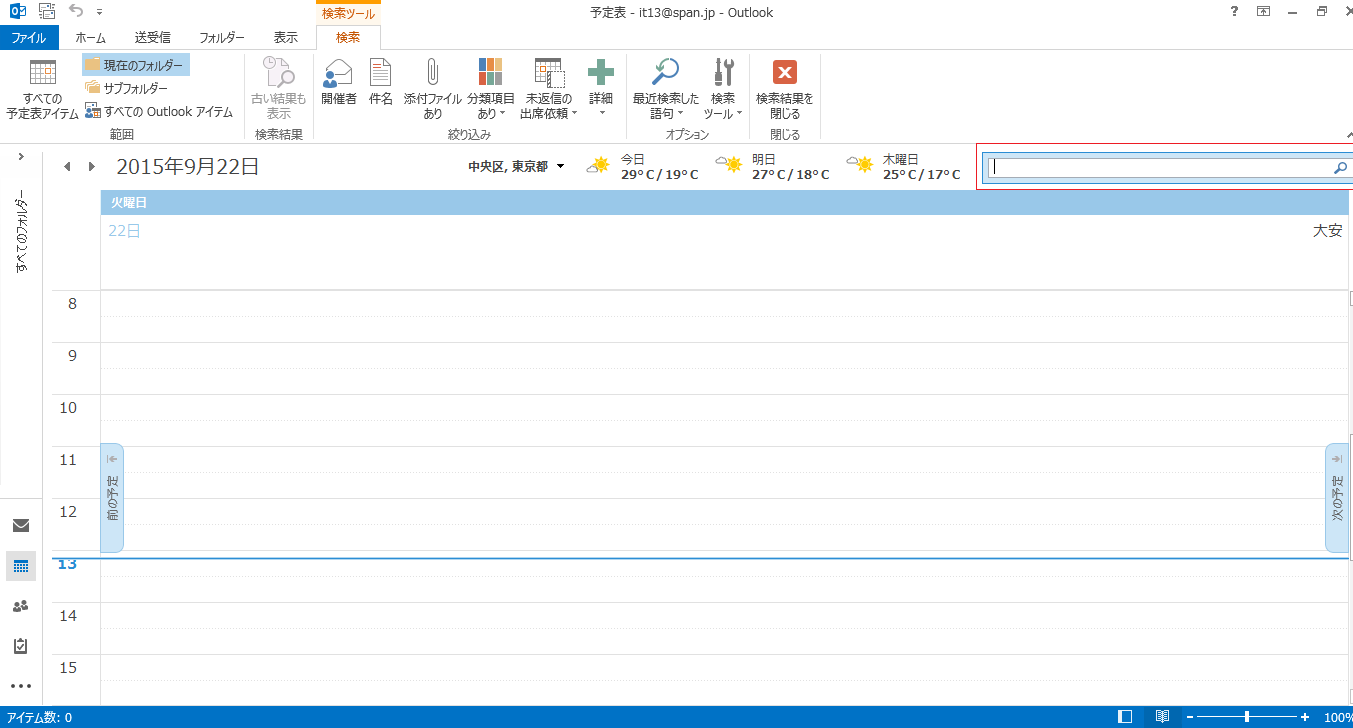Screen dimensions: 1353x728
Task: Click the 2015年9月22日 date heading
Action: pos(188,166)
